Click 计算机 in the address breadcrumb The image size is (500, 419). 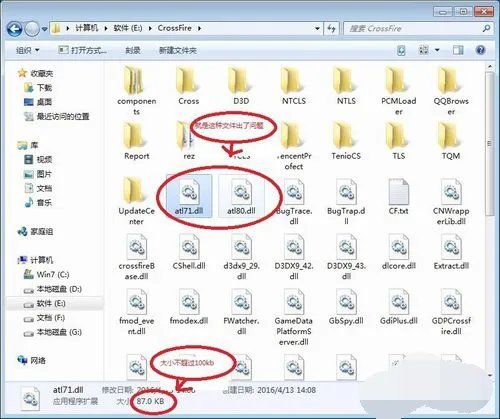tap(86, 28)
